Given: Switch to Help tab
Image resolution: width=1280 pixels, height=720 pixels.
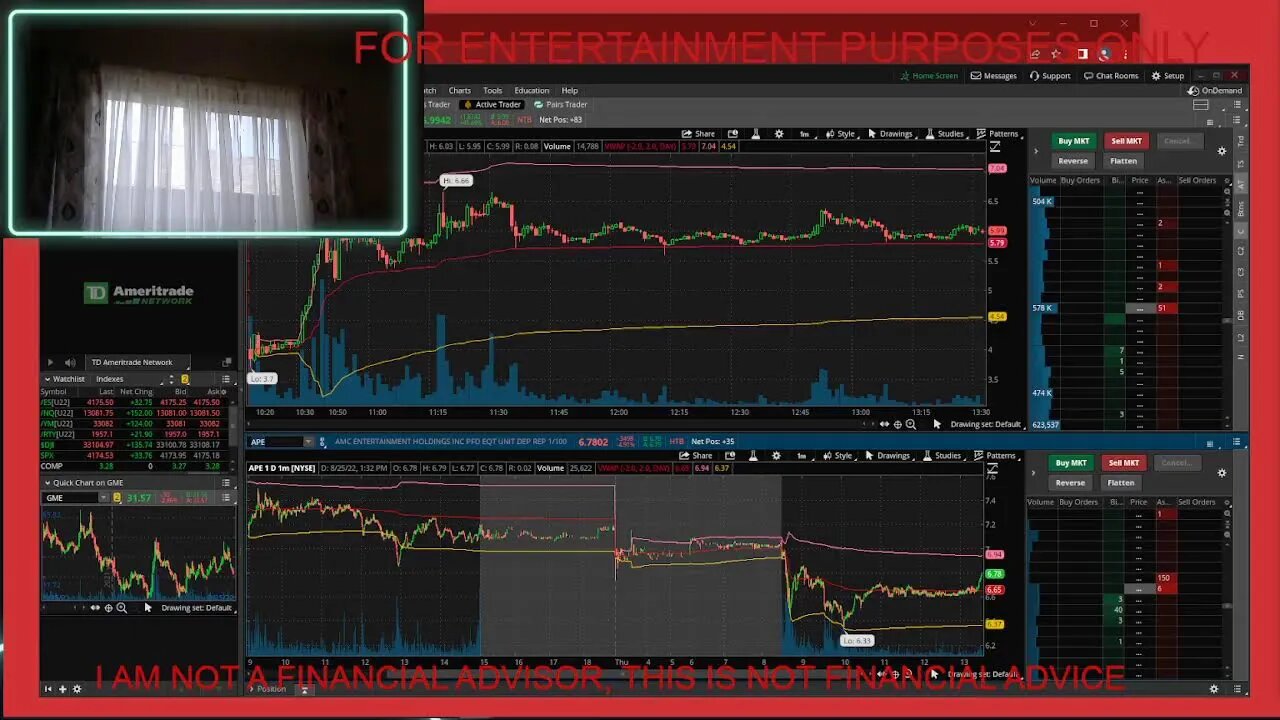Looking at the screenshot, I should click(x=569, y=90).
